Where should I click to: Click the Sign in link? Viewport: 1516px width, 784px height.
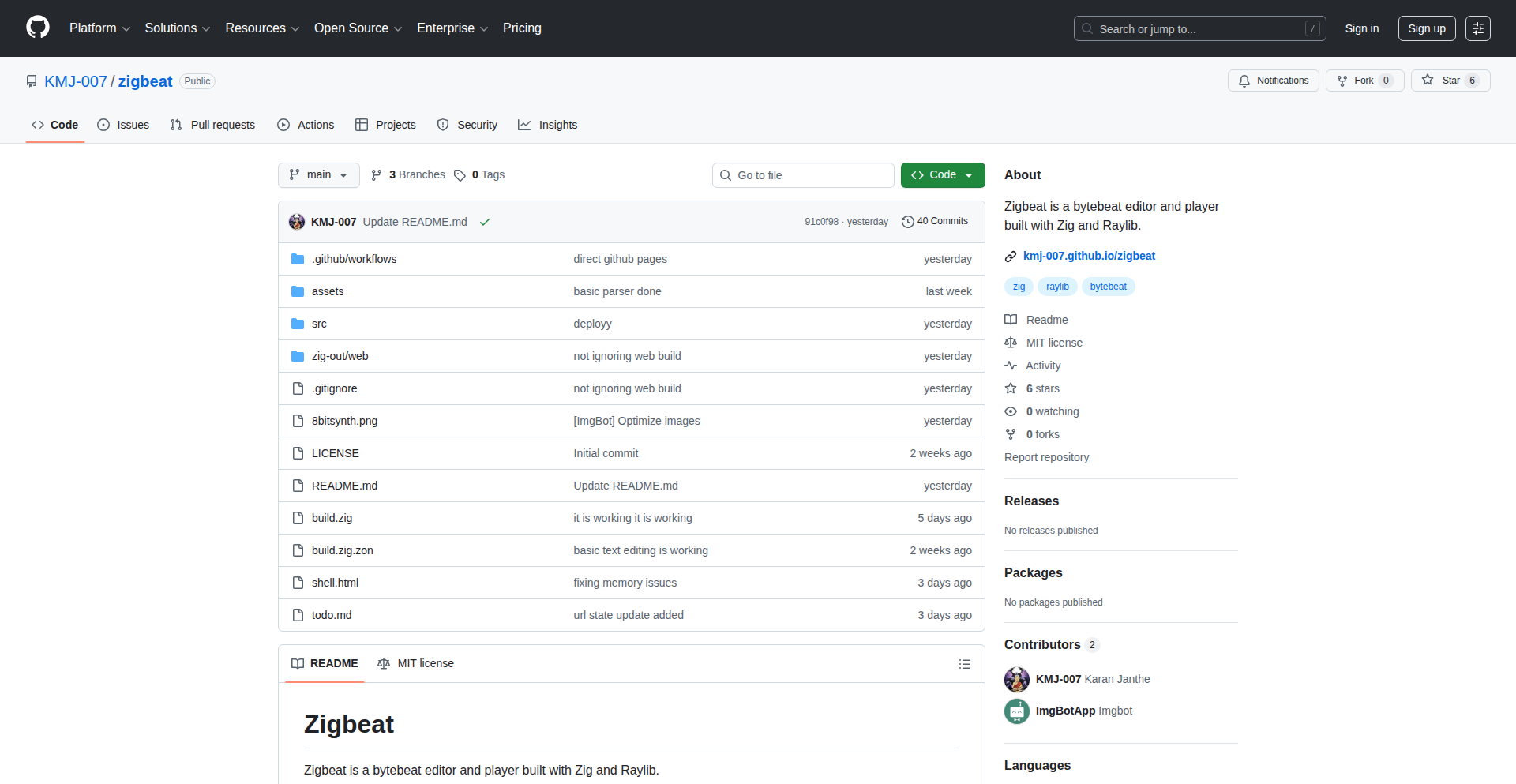(1362, 28)
